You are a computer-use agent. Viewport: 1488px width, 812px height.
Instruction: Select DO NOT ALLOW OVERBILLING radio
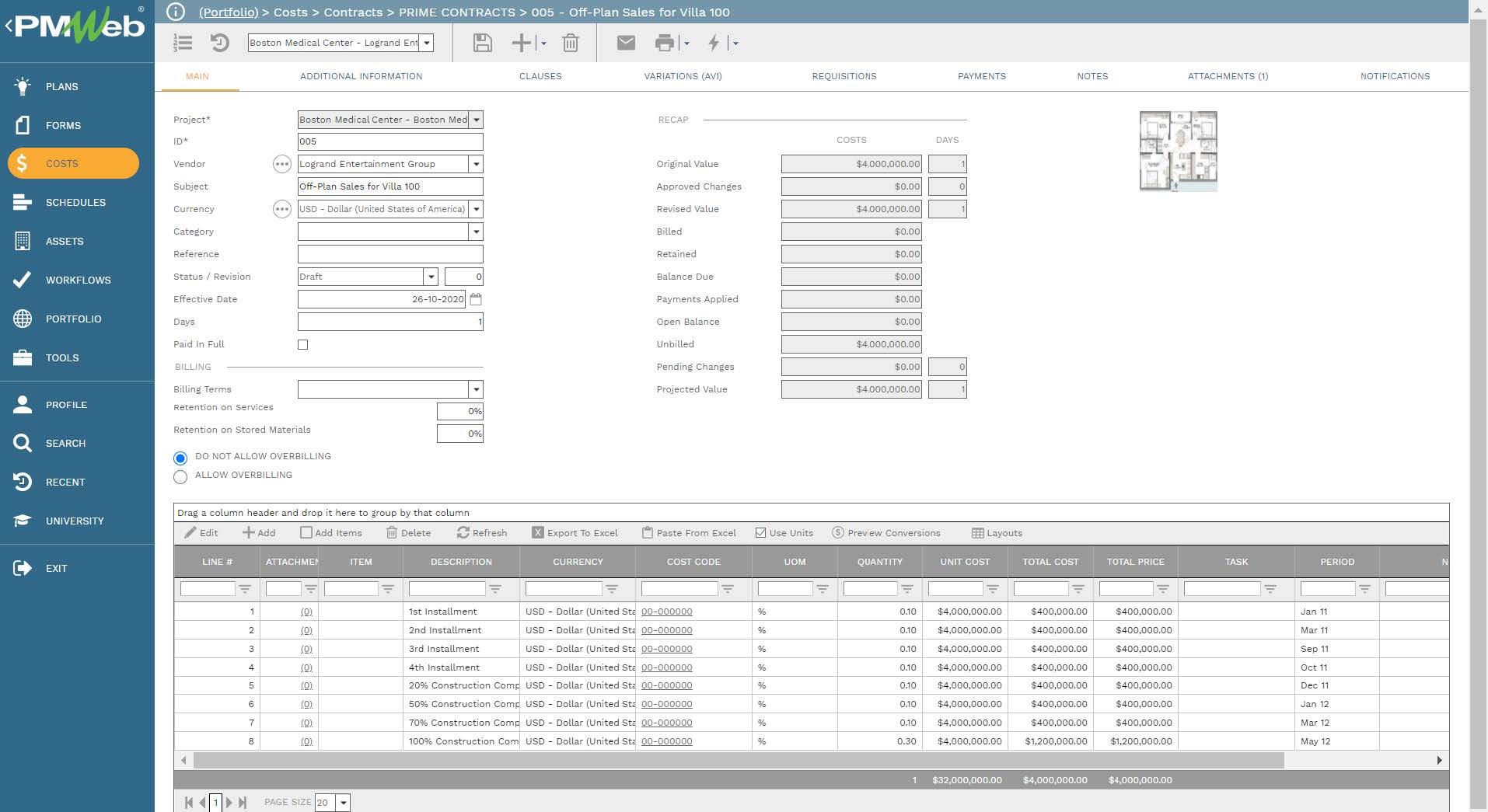pyautogui.click(x=180, y=458)
